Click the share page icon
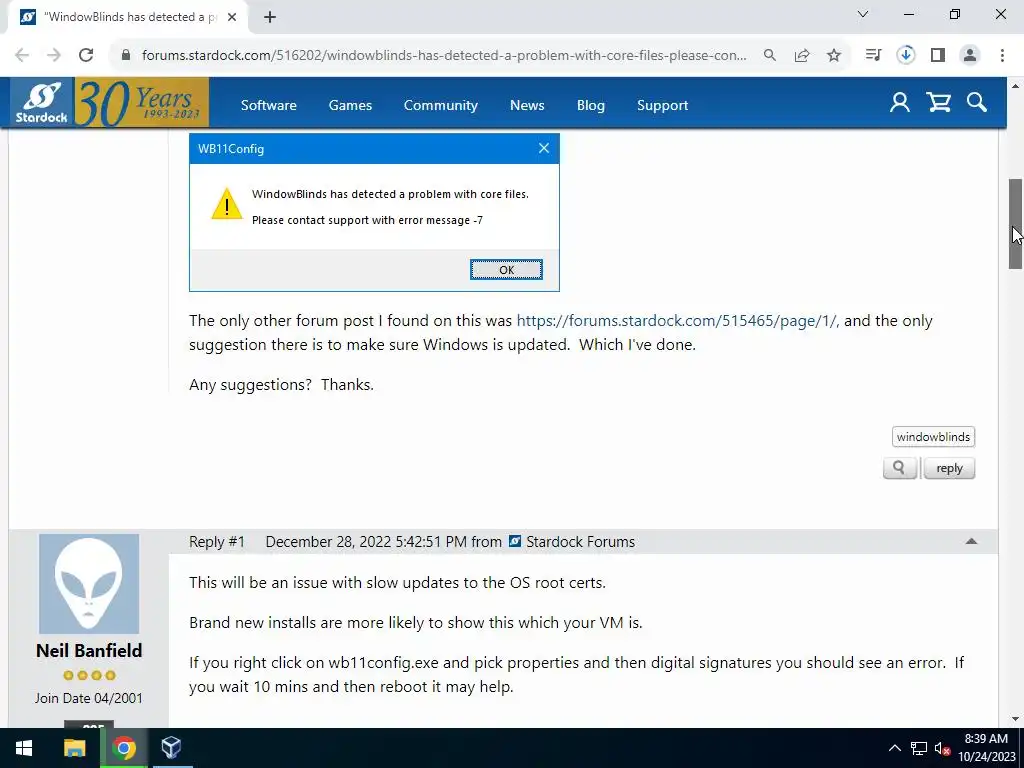 tap(802, 56)
